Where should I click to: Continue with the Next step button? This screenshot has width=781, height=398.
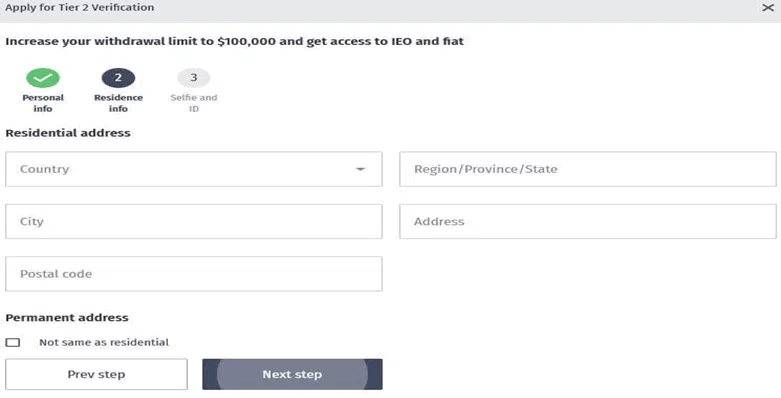(292, 374)
